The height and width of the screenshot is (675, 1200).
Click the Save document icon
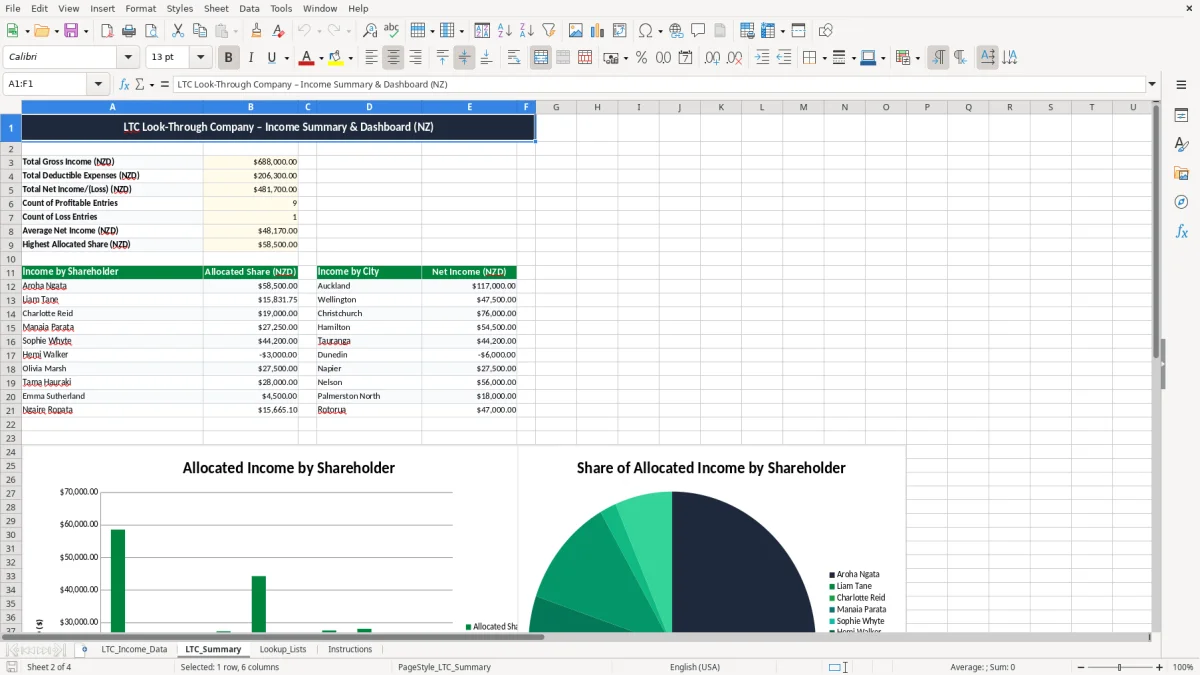71,31
